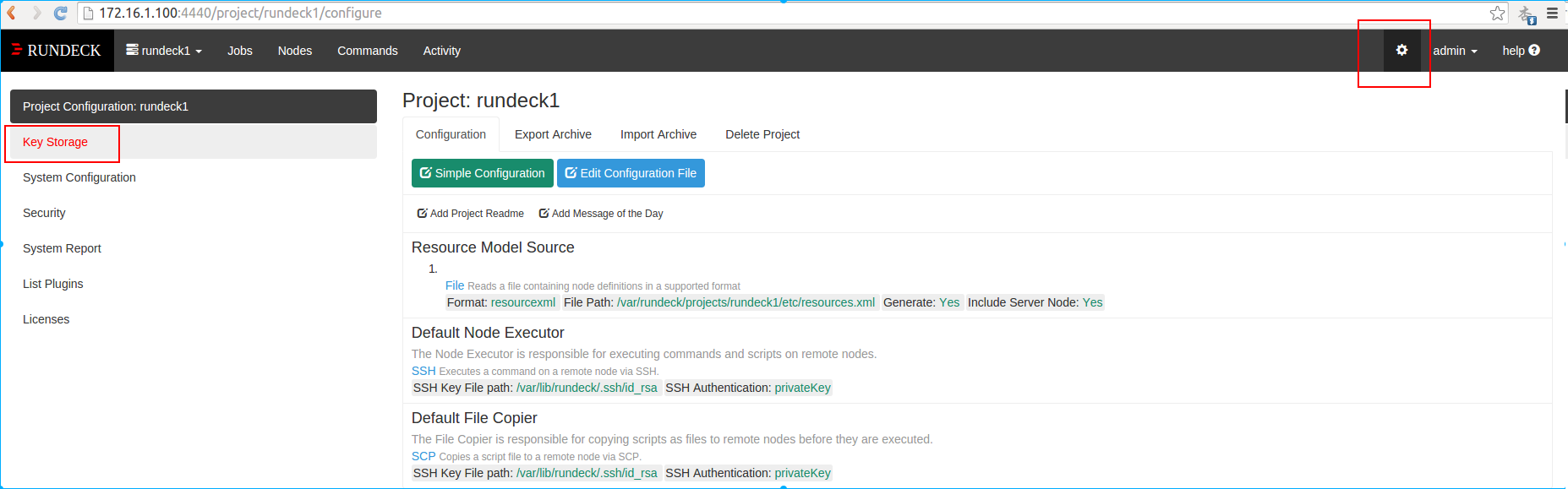
Task: Click Default File Copier heading
Action: [474, 418]
